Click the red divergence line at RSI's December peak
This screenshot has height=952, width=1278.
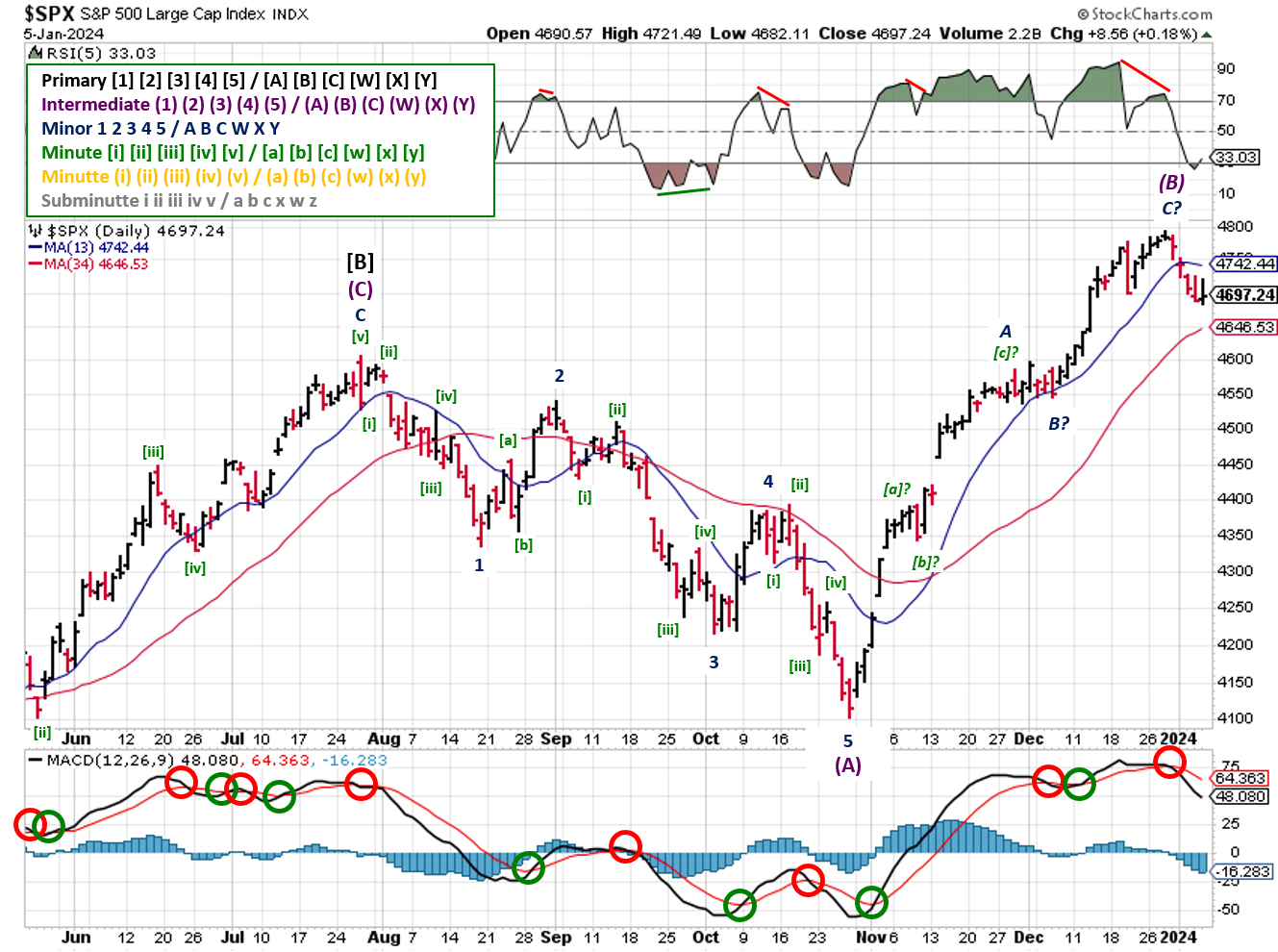1145,75
